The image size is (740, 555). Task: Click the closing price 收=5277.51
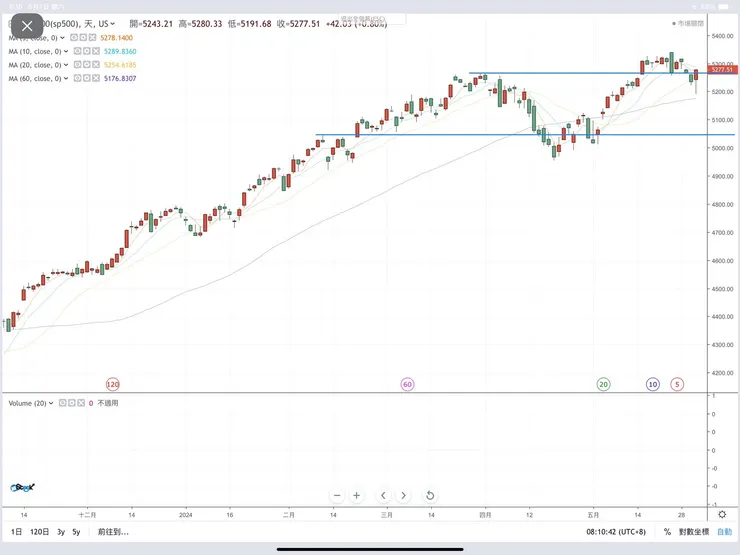pos(298,24)
